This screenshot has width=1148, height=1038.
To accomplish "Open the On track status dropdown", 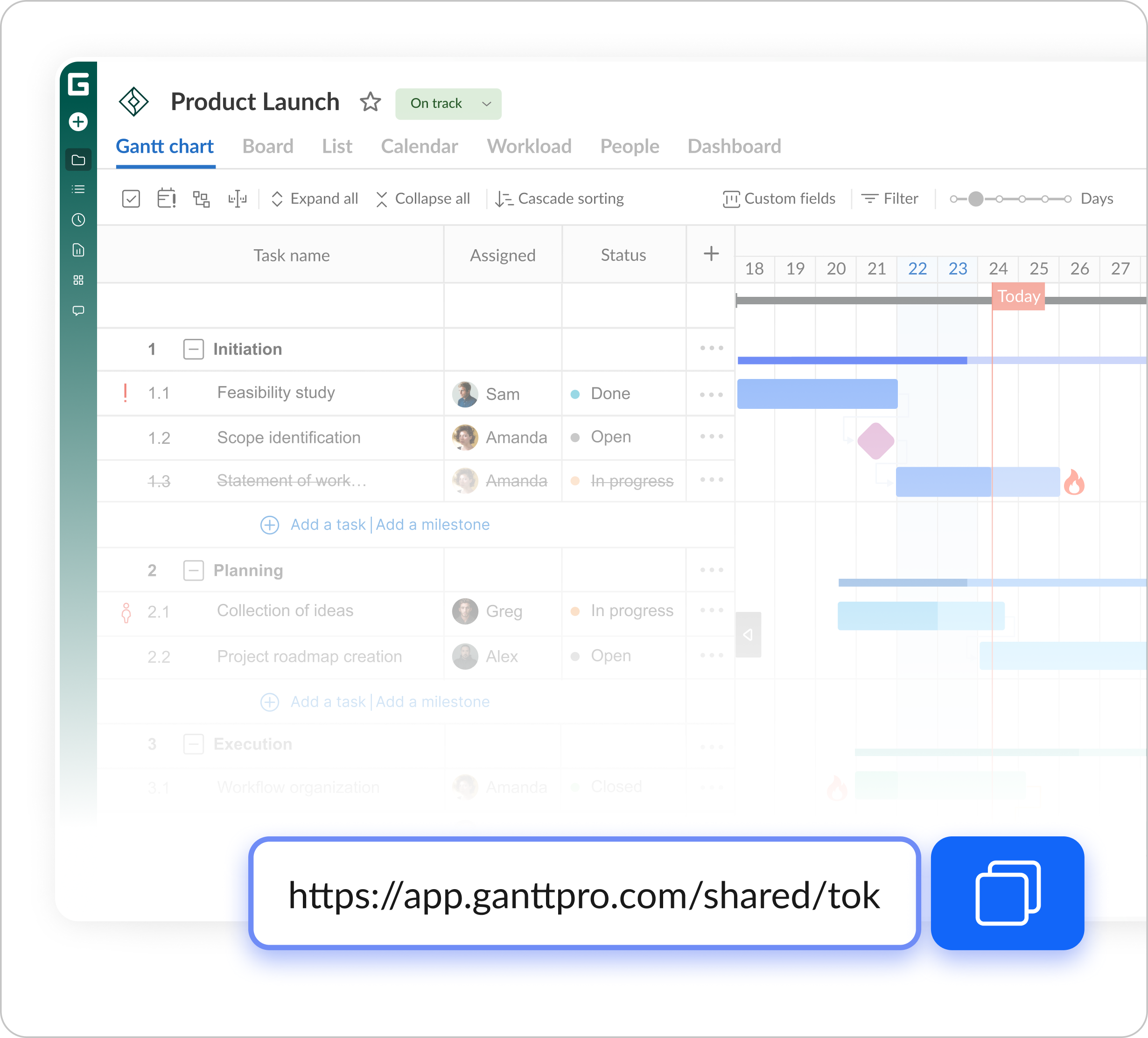I will click(448, 104).
